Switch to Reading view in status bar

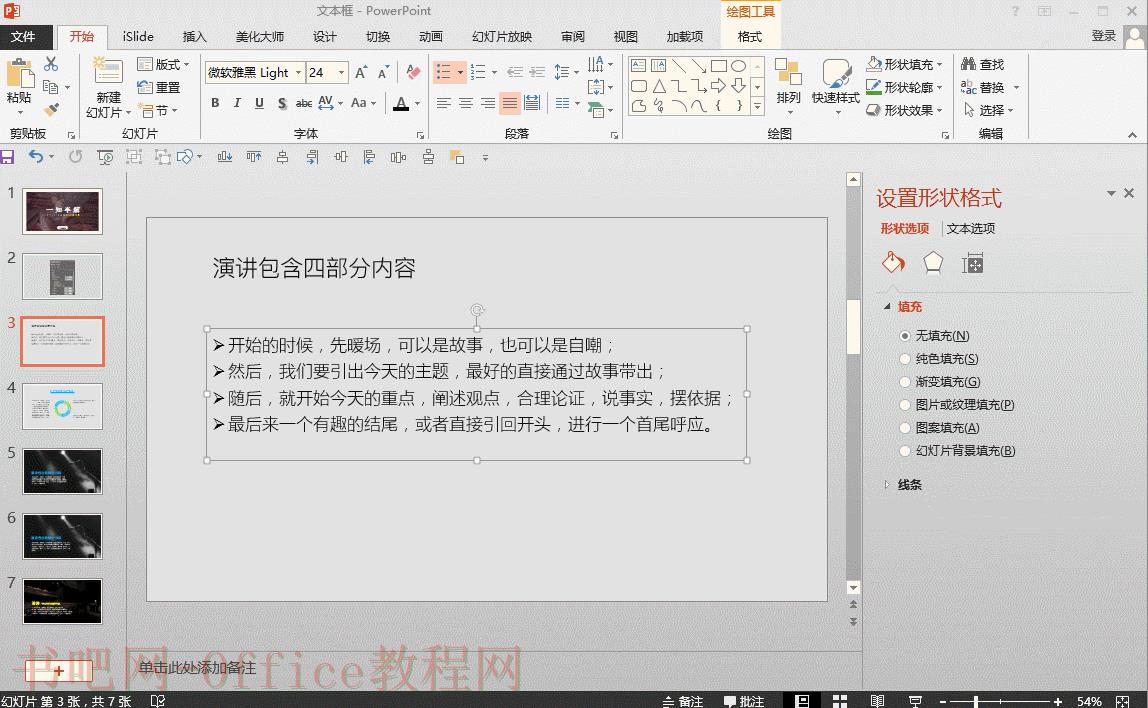(878, 701)
